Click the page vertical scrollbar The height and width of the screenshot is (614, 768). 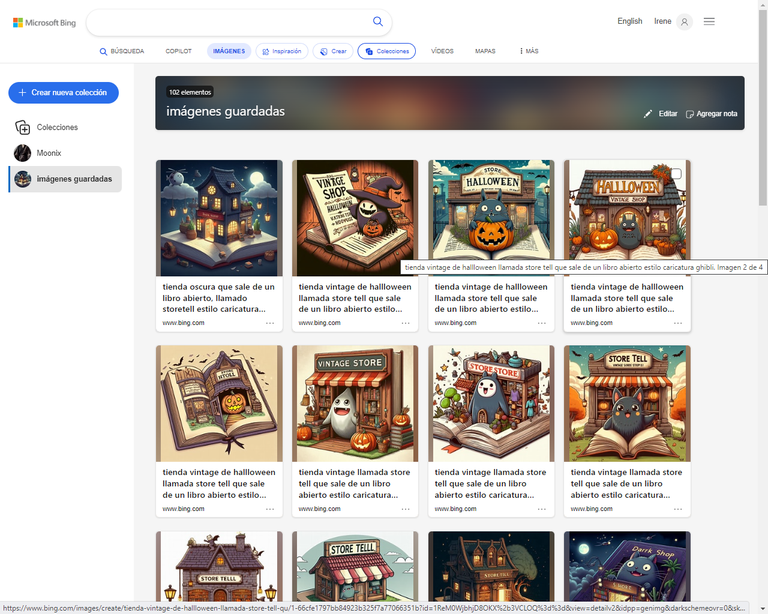763,106
